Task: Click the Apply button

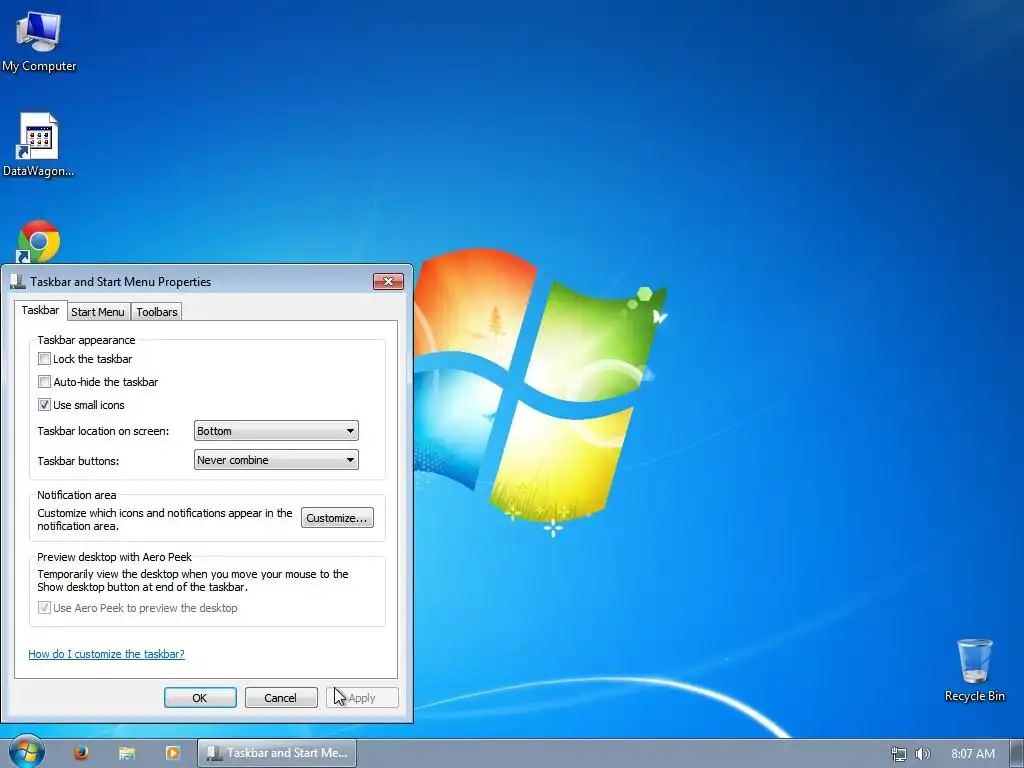Action: tap(362, 697)
